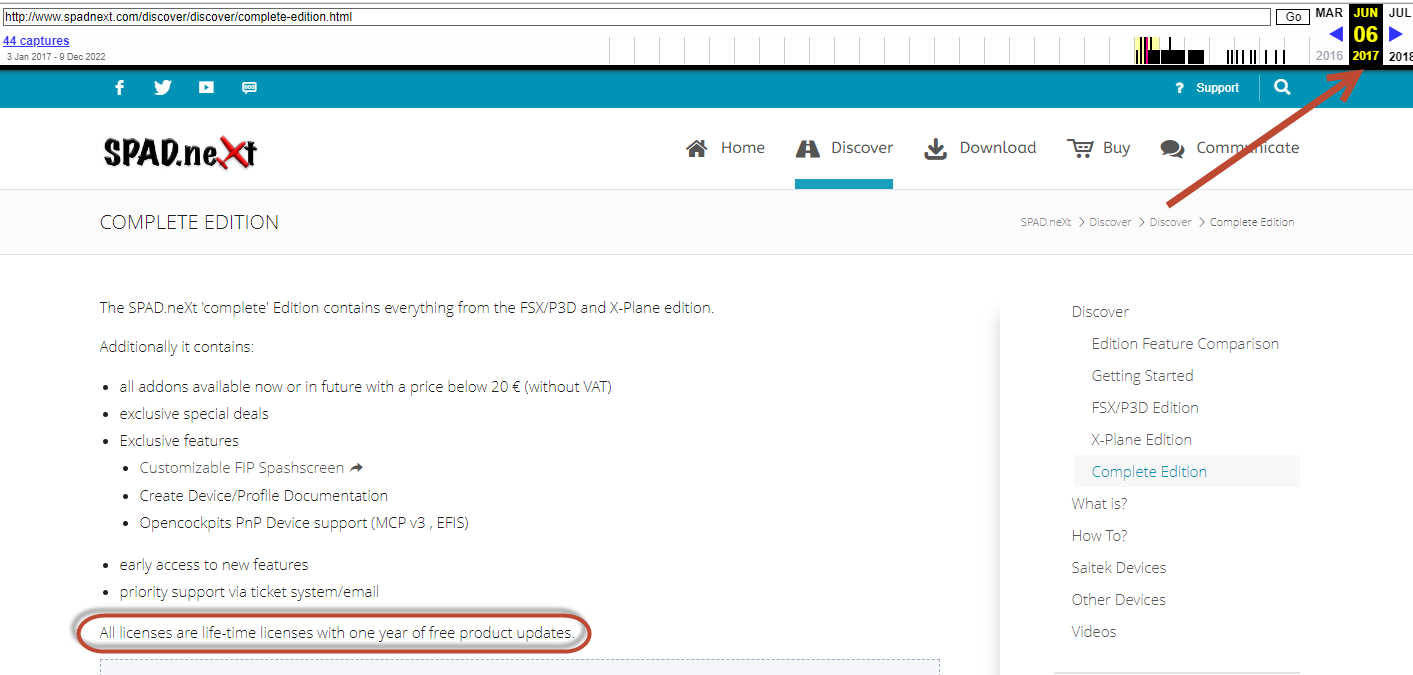Open Discover in the sidebar
This screenshot has height=675, width=1413.
point(1100,312)
